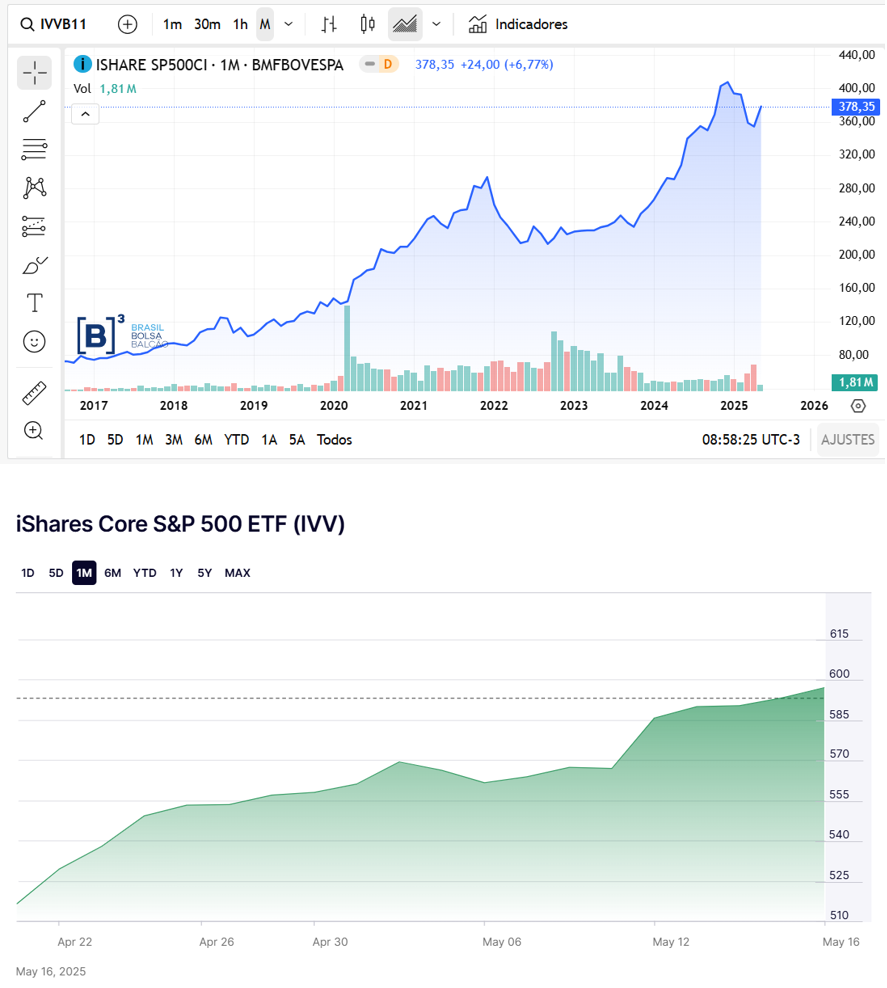Pick the brush drawing tool
The height and width of the screenshot is (988, 887).
point(34,265)
